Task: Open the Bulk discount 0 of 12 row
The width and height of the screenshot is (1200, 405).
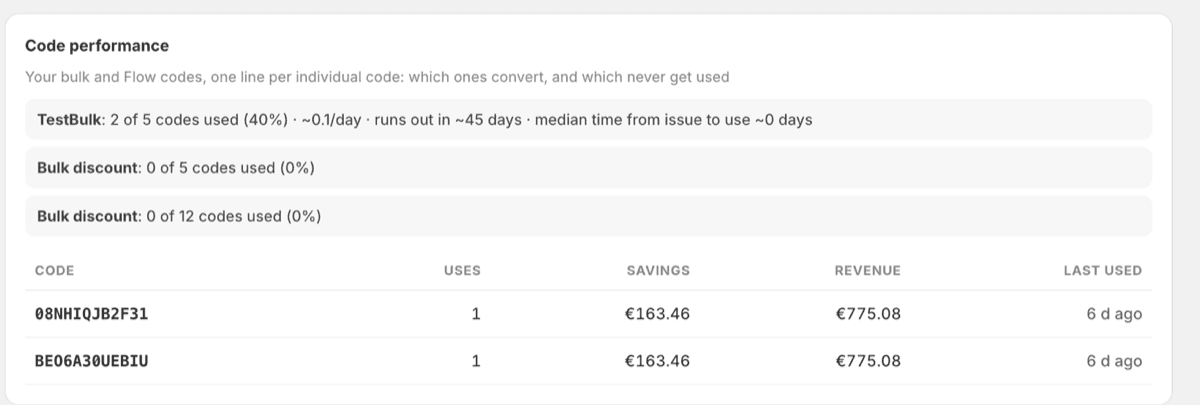Action: (x=588, y=216)
